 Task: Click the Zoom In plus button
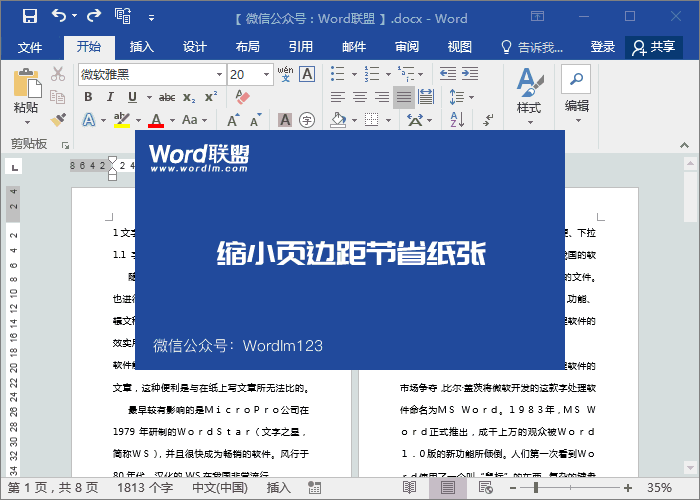(628, 488)
